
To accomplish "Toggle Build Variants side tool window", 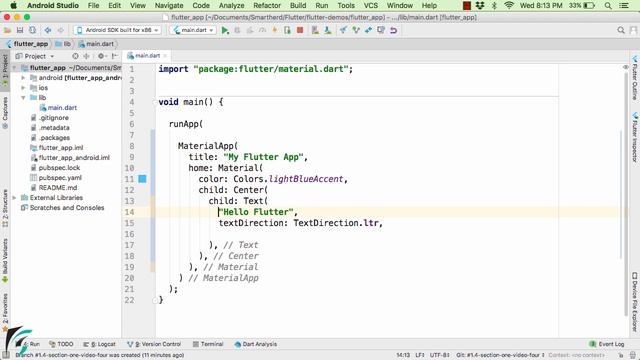I will click(5, 260).
